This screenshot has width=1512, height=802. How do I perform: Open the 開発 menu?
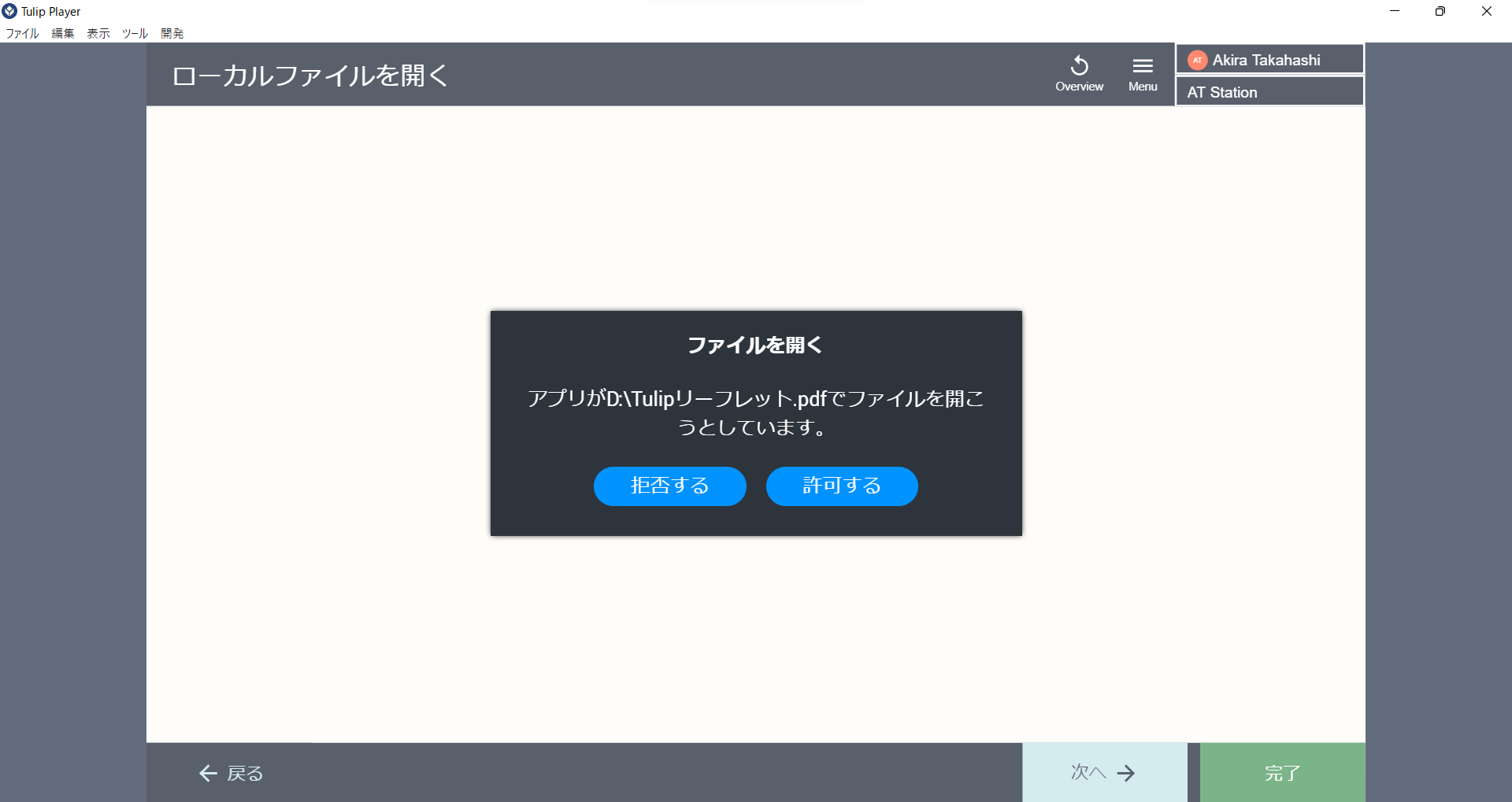click(172, 33)
